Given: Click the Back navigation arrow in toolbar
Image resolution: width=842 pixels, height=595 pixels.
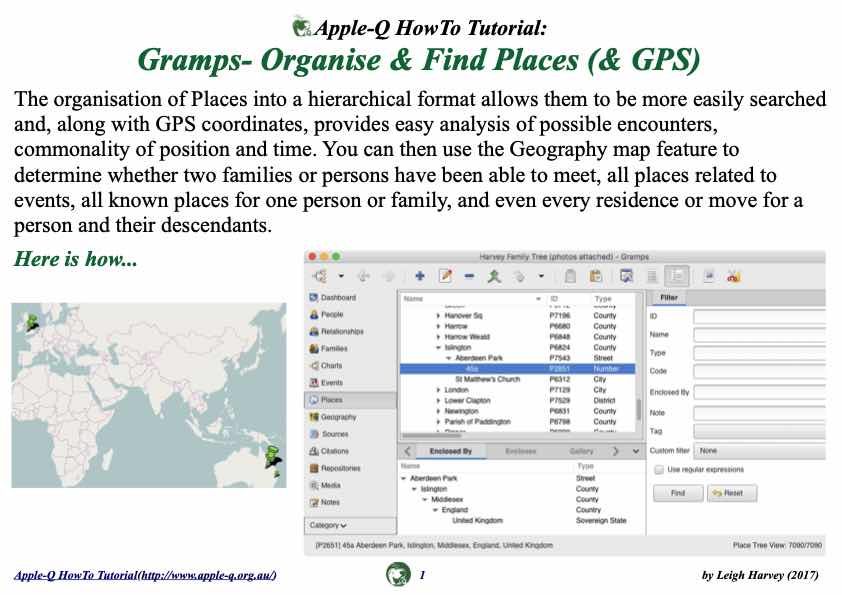Looking at the screenshot, I should (x=364, y=276).
